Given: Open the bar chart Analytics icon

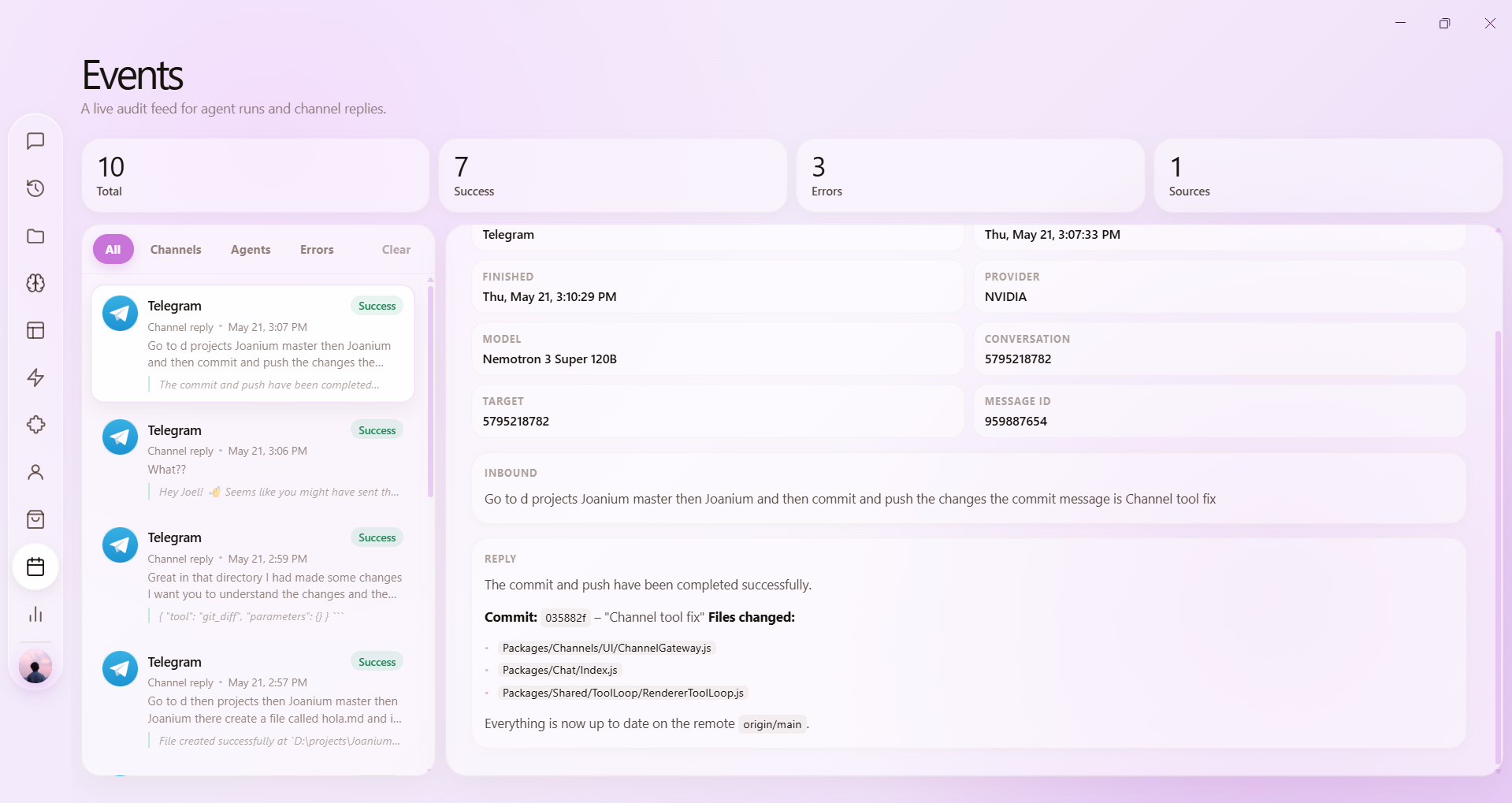Looking at the screenshot, I should 35,614.
